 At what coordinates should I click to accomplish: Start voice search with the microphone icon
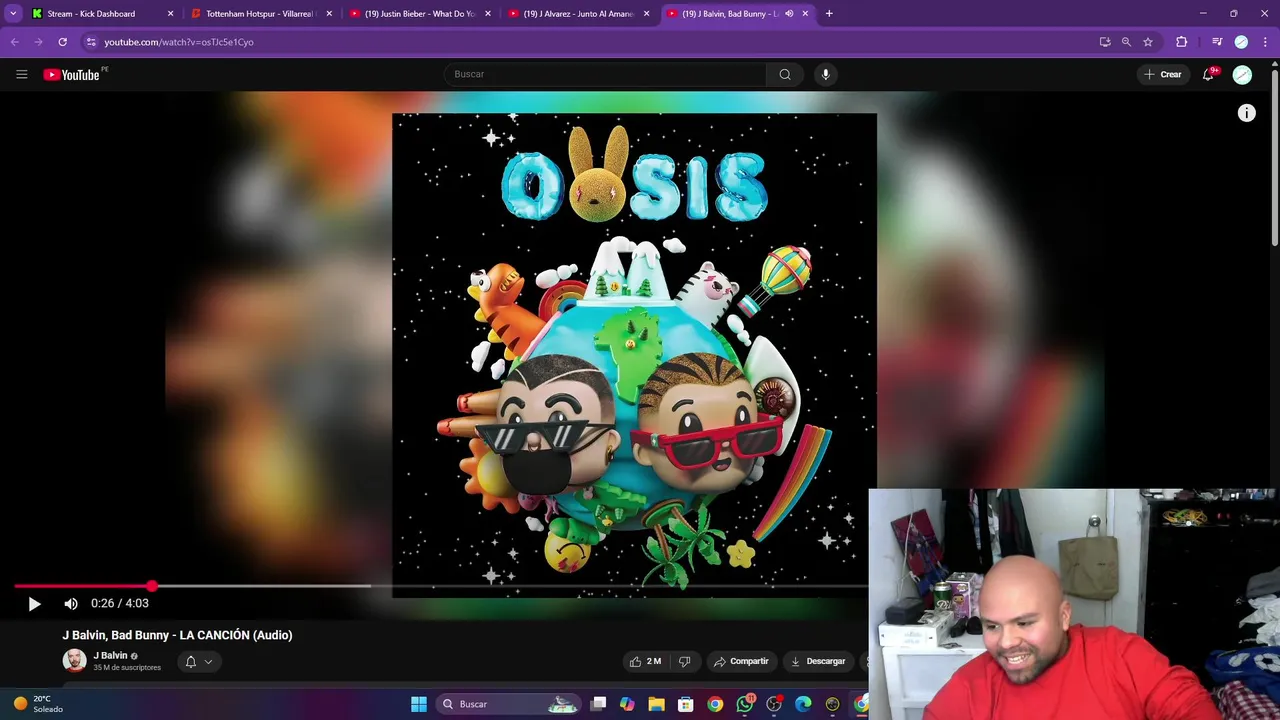click(x=825, y=74)
